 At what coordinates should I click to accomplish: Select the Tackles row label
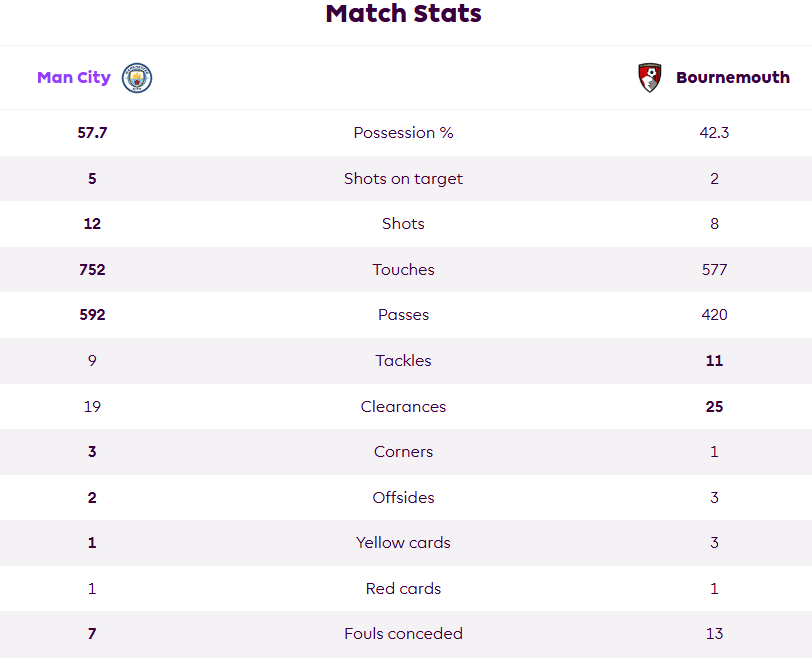click(x=403, y=360)
